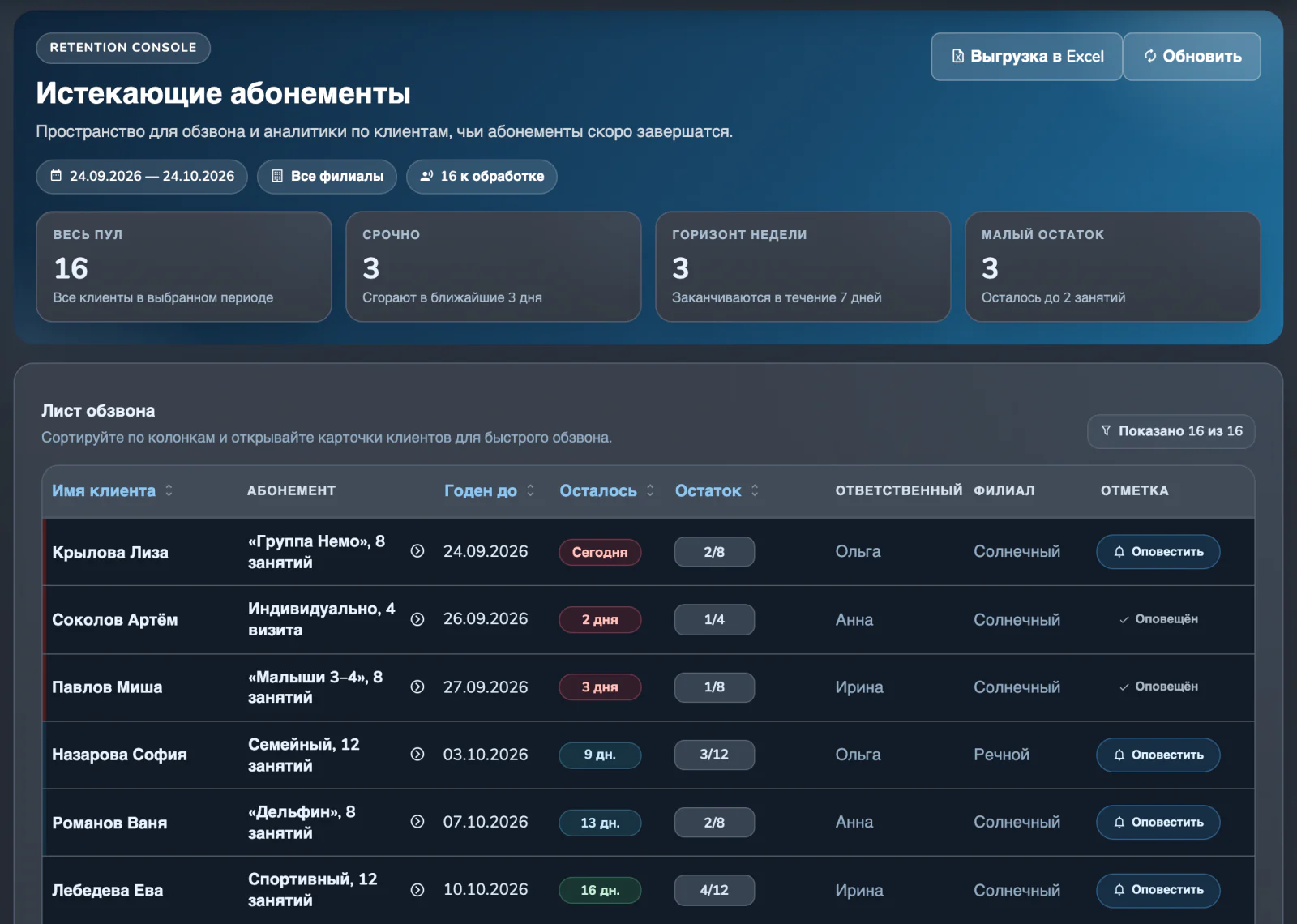Click sort arrows next to Остаток

pos(755,490)
